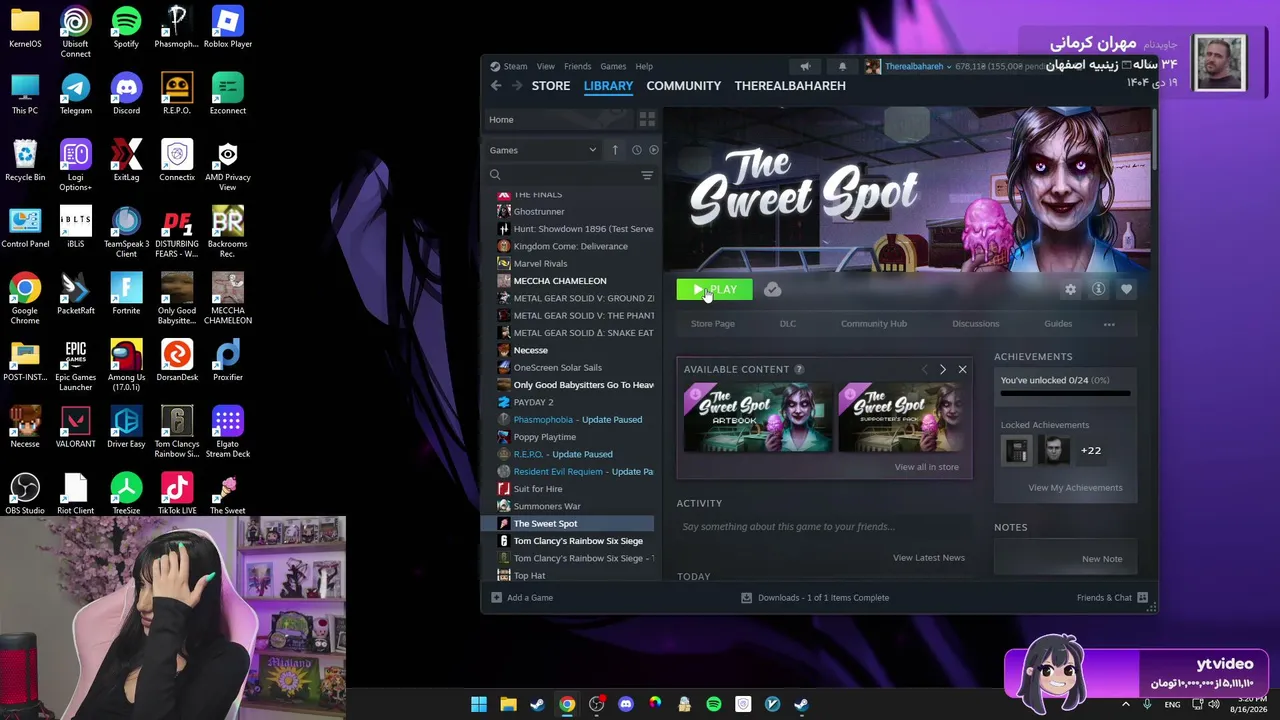Toggle the ready-to-play filter icon
Screen dimensions: 1280x720
pyautogui.click(x=654, y=151)
